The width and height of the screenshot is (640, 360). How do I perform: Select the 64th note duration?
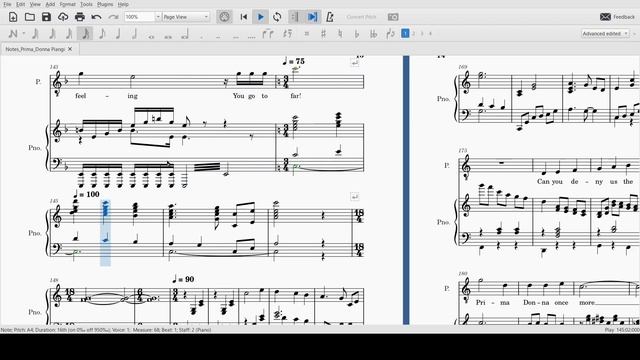(x=52, y=34)
